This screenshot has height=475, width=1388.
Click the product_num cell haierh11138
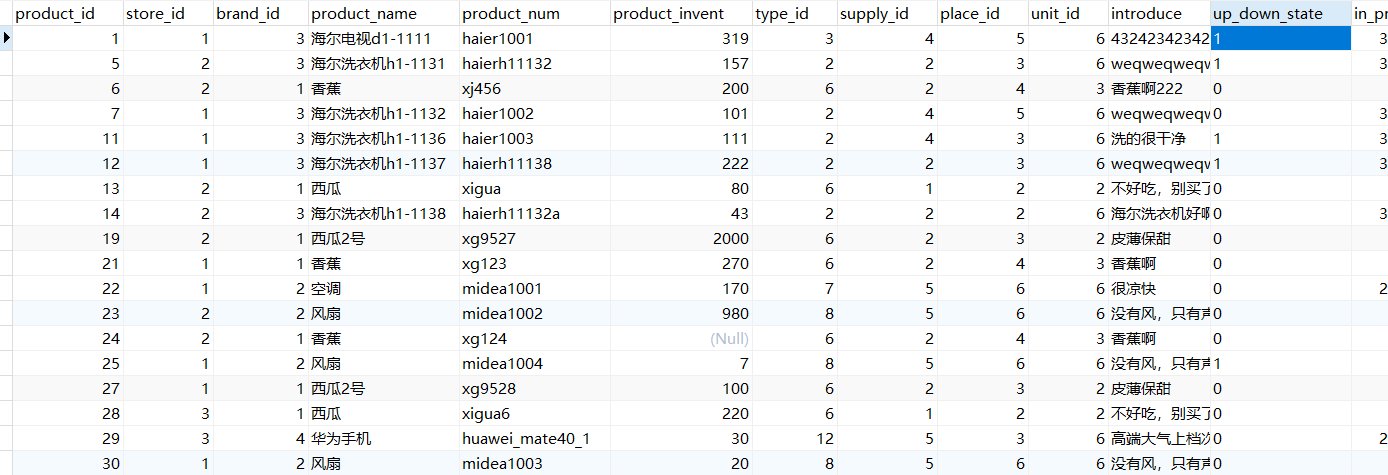pos(534,163)
